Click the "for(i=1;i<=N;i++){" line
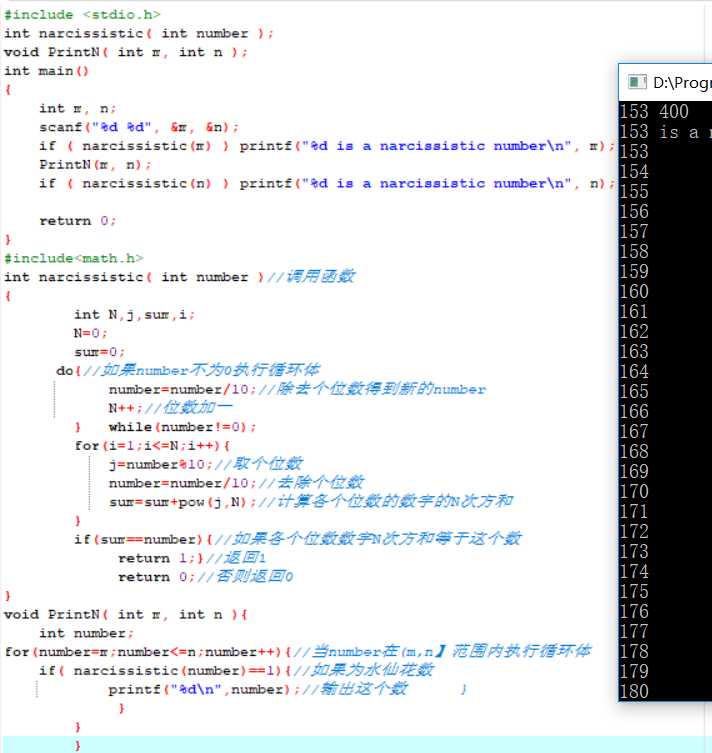Viewport: 712px width, 753px height. pos(153,446)
